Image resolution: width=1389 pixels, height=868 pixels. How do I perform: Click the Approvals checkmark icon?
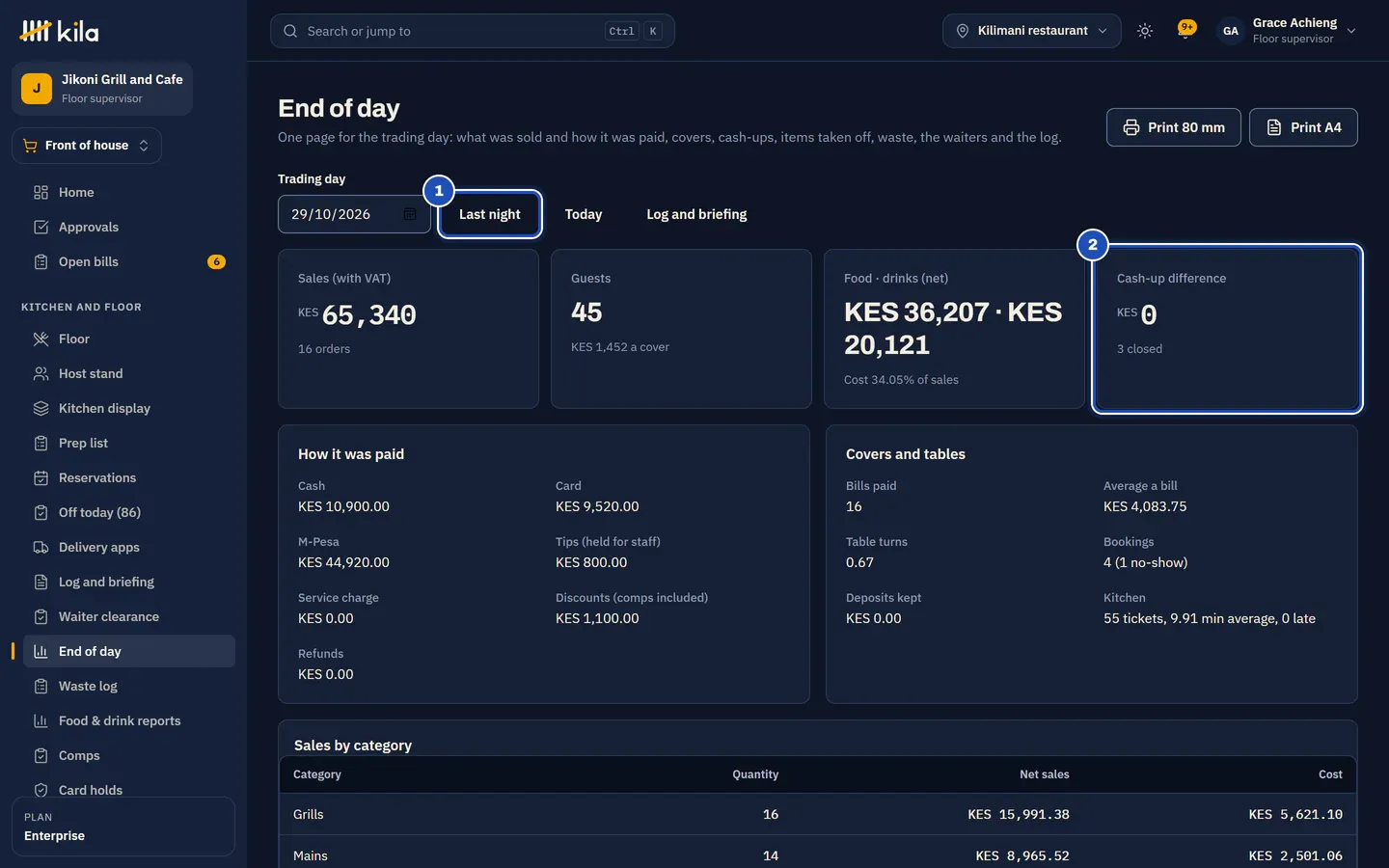pos(41,228)
